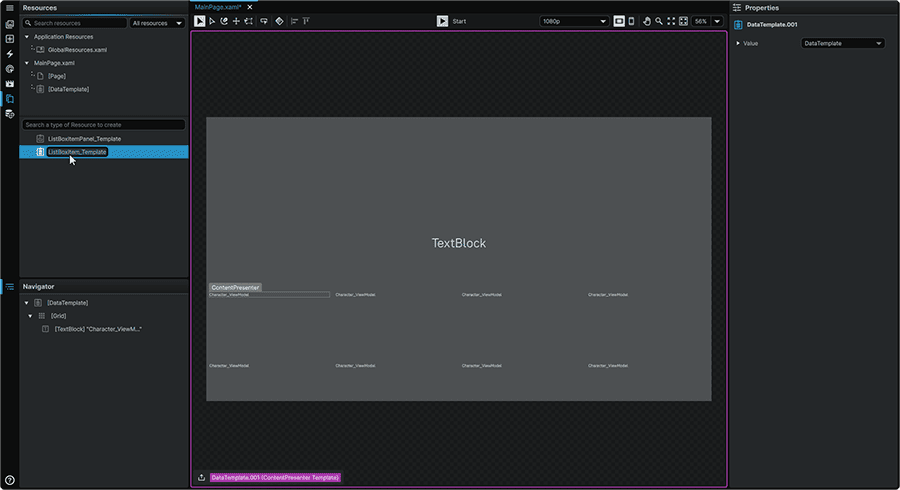Collapse the MainPage.xaml resources group
This screenshot has height=490, width=900.
tap(26, 63)
